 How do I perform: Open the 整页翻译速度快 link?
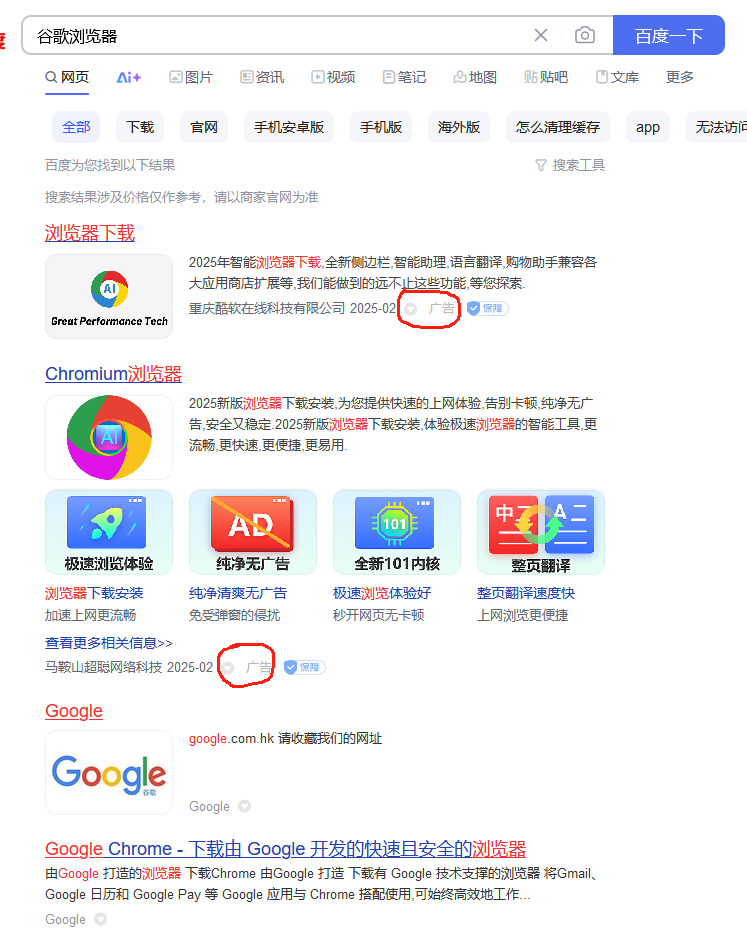pos(526,593)
